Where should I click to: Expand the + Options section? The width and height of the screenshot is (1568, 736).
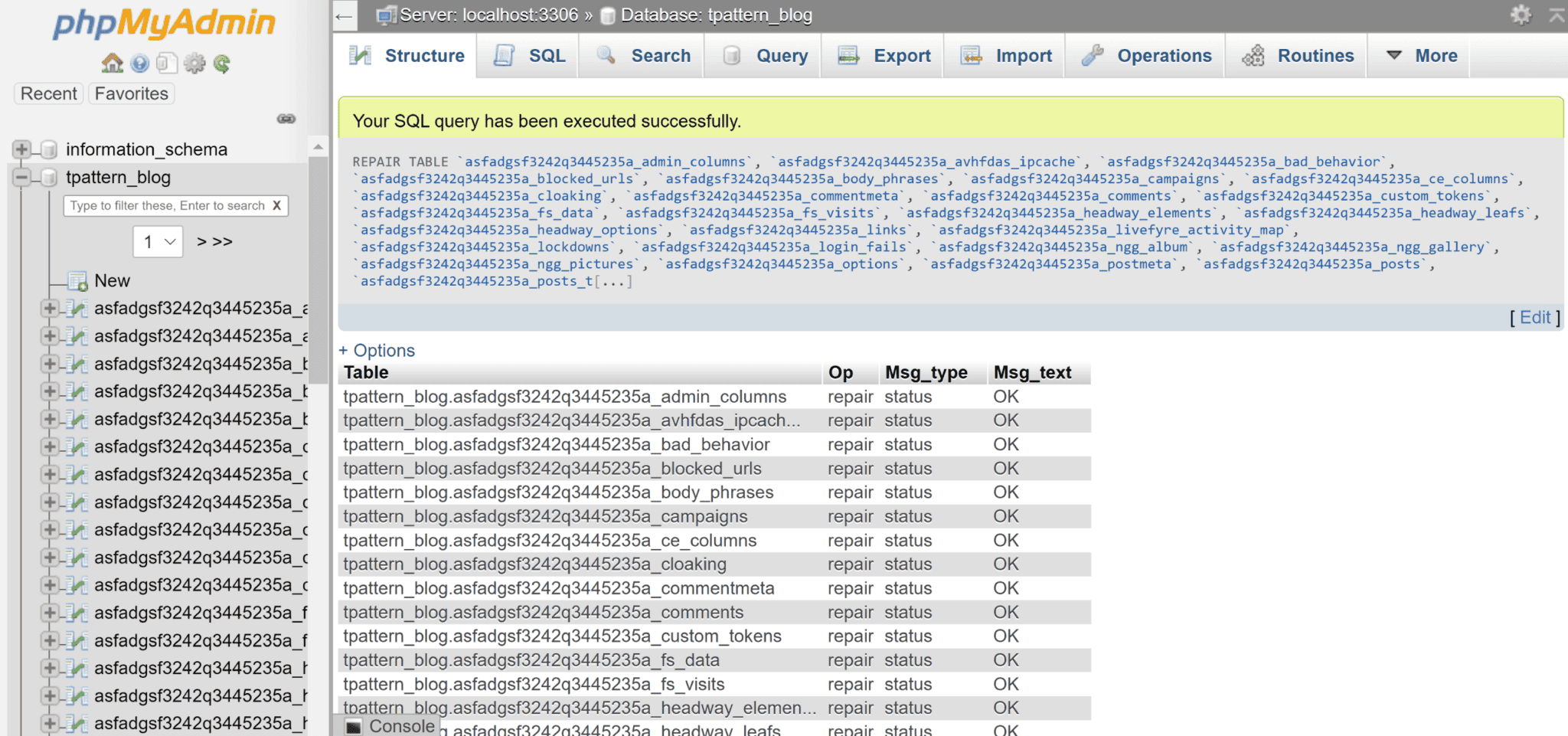pos(377,351)
